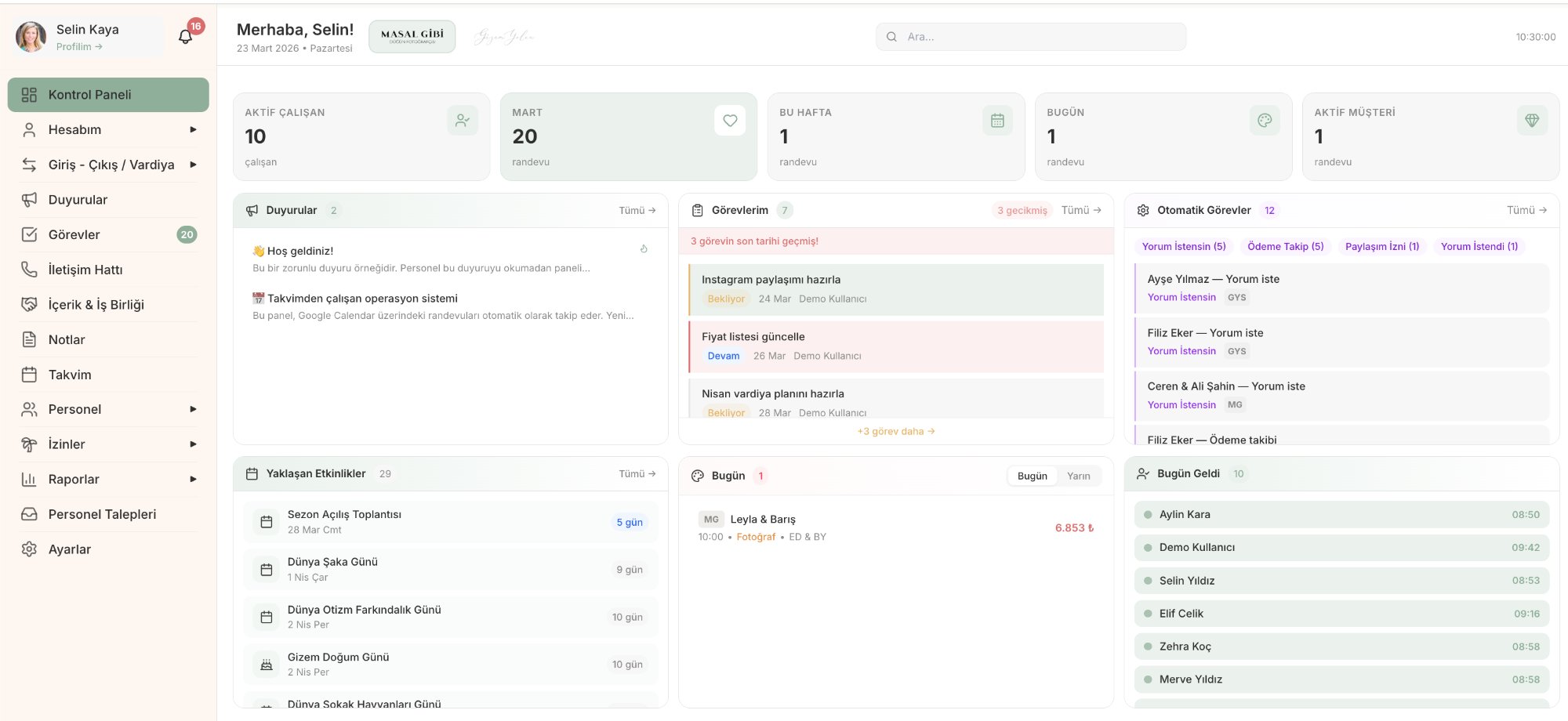Go to Görevler in the sidebar
This screenshot has width=1568, height=721.
coord(74,234)
